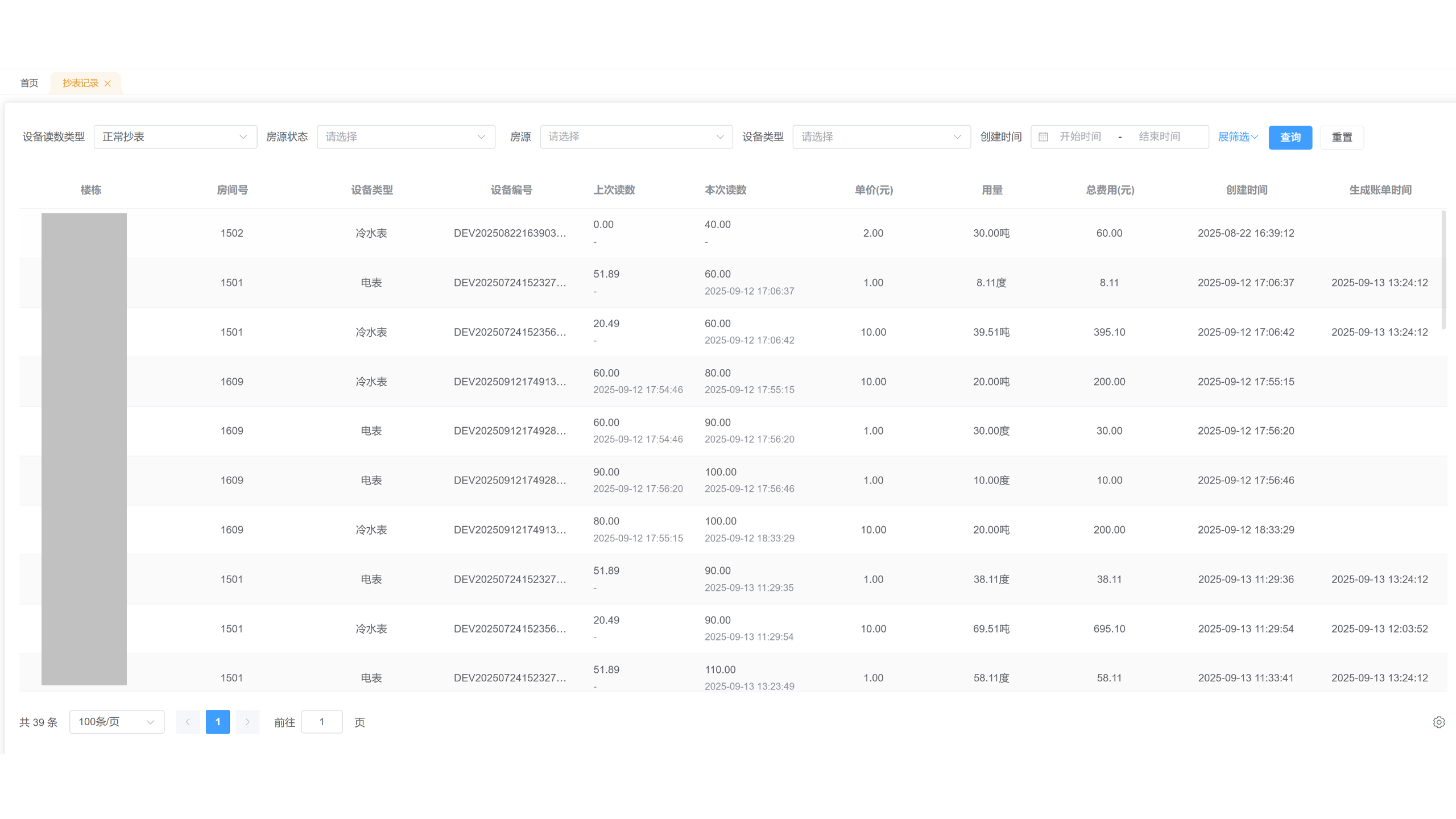Change 100条/页 page size selector
The image size is (1456, 819).
point(117,722)
